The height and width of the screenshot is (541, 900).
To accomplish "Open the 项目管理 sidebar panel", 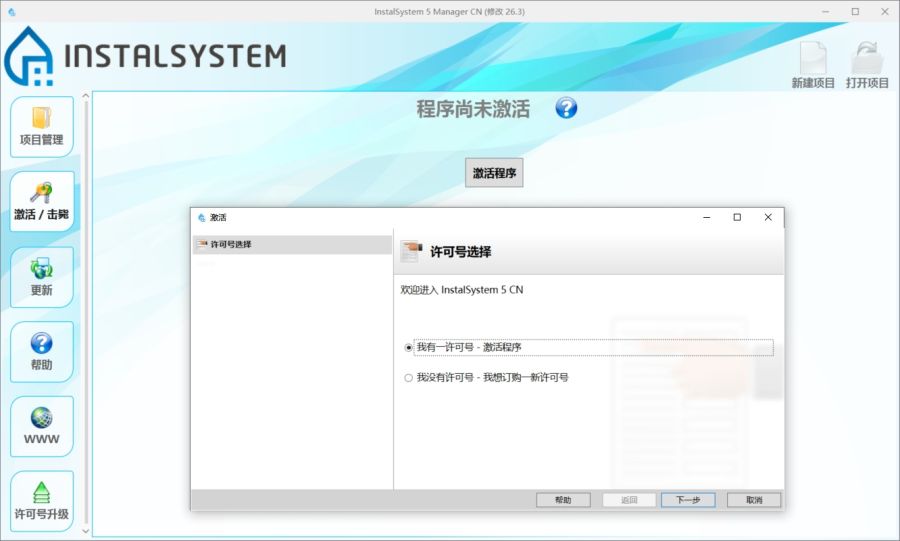I will click(41, 126).
